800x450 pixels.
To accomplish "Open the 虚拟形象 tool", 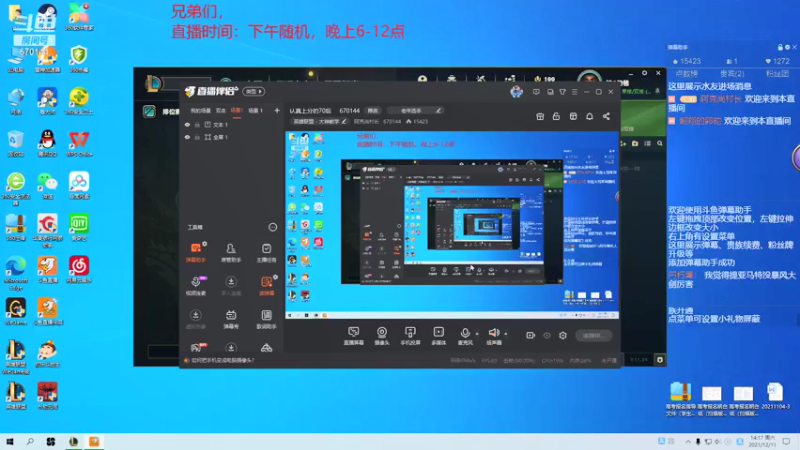I will click(195, 319).
